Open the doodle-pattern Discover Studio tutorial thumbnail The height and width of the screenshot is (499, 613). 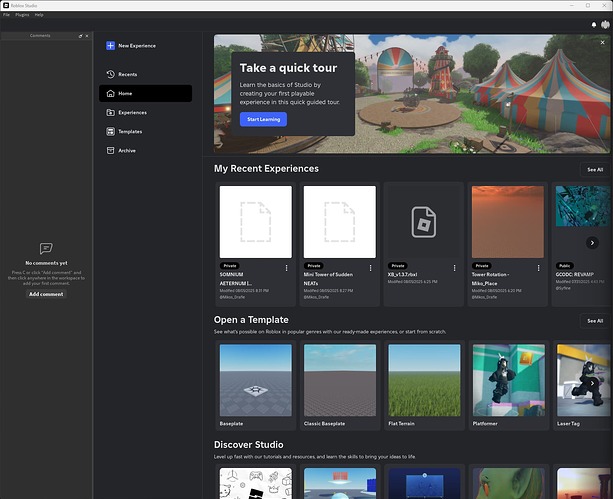[256, 483]
